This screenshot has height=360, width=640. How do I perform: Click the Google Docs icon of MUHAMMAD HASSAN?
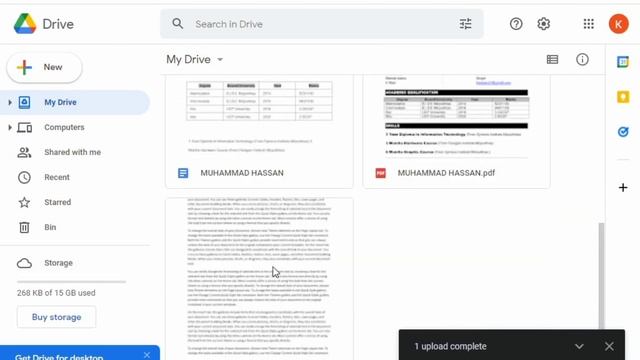point(183,173)
